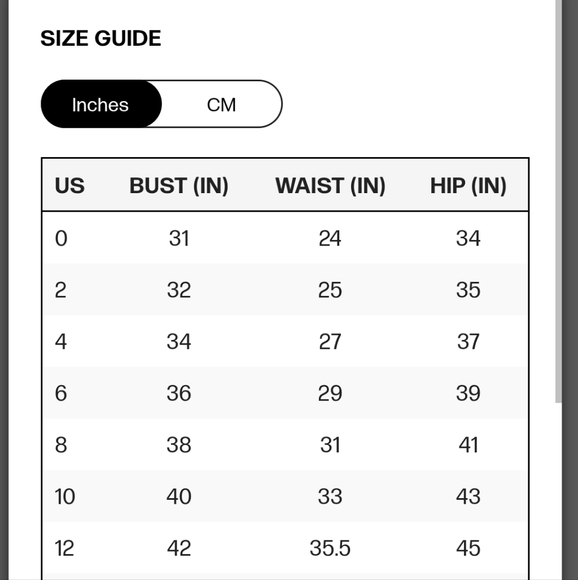Click the hip value 45
578x580 pixels.
pos(468,548)
